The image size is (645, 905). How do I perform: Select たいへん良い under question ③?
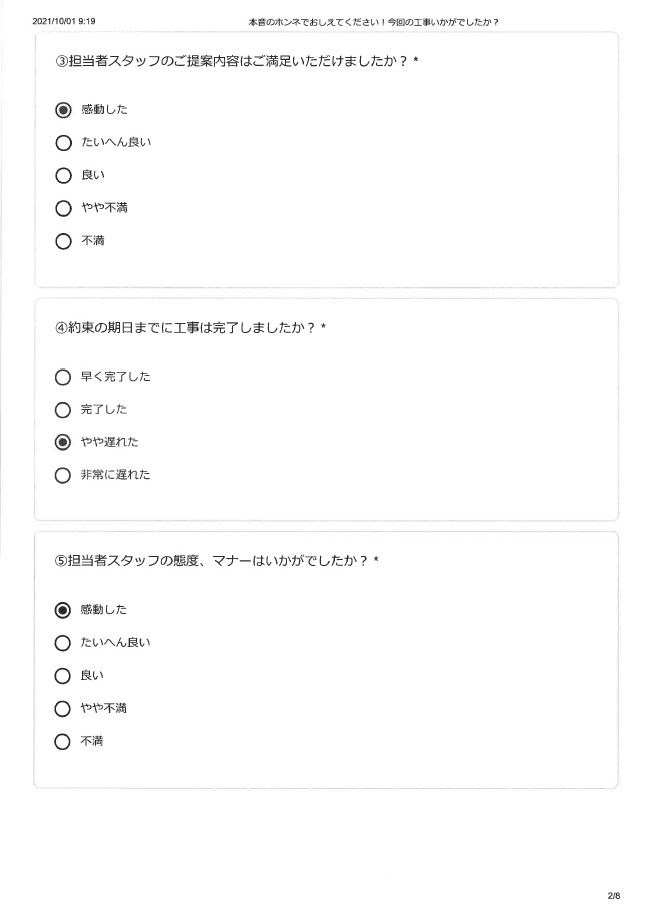(x=63, y=143)
